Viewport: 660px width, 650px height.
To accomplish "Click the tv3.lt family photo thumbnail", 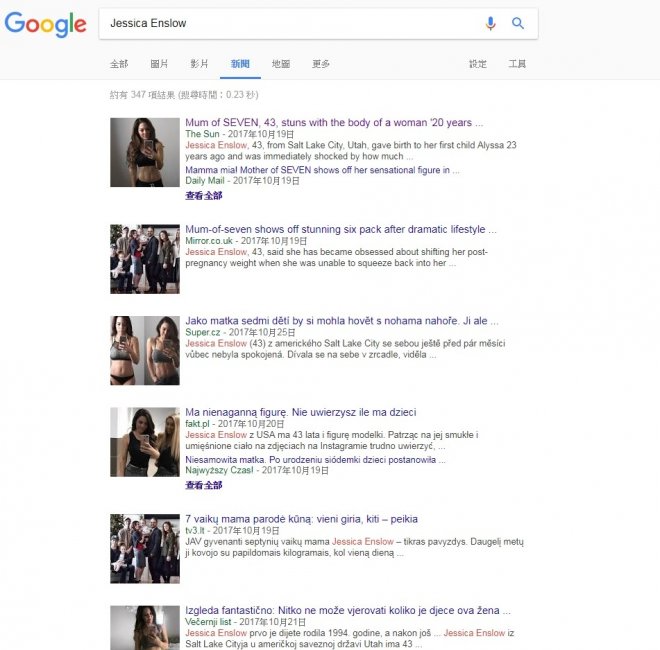I will click(145, 549).
